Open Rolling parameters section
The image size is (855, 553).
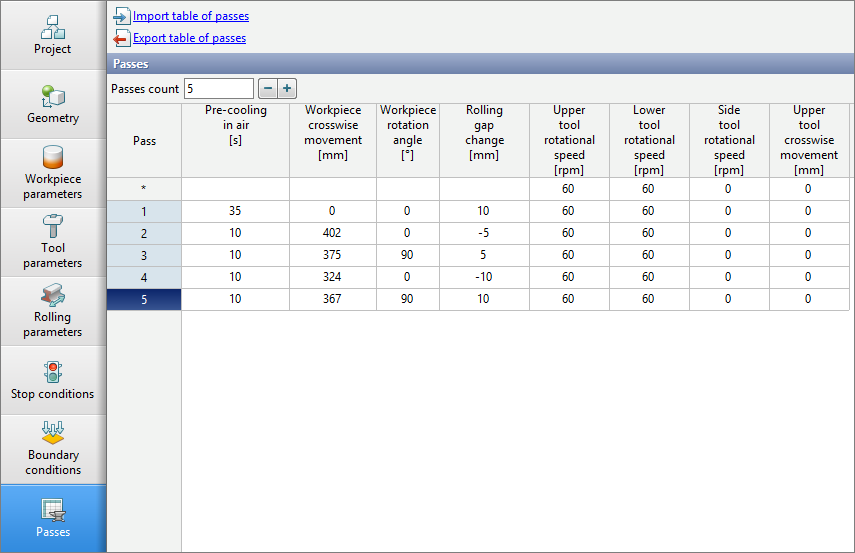click(x=52, y=297)
